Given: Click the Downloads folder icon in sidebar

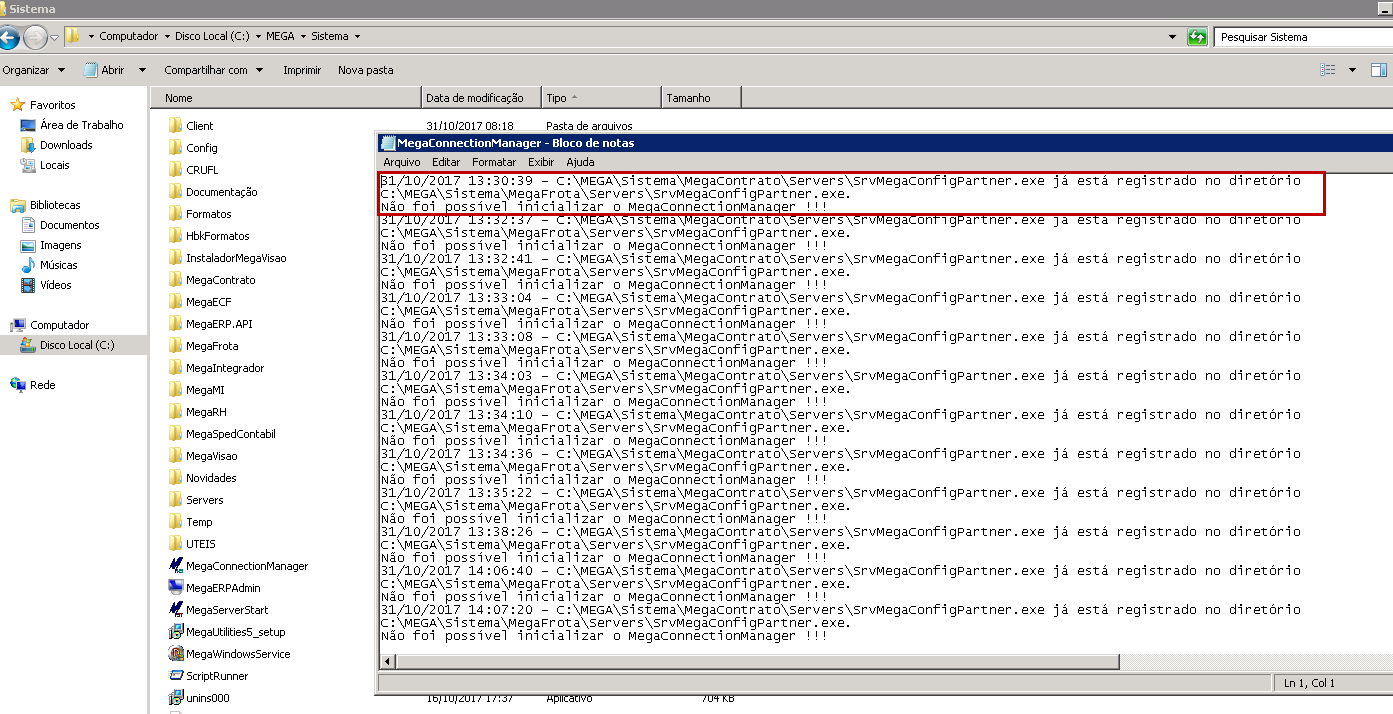Looking at the screenshot, I should click(x=28, y=145).
